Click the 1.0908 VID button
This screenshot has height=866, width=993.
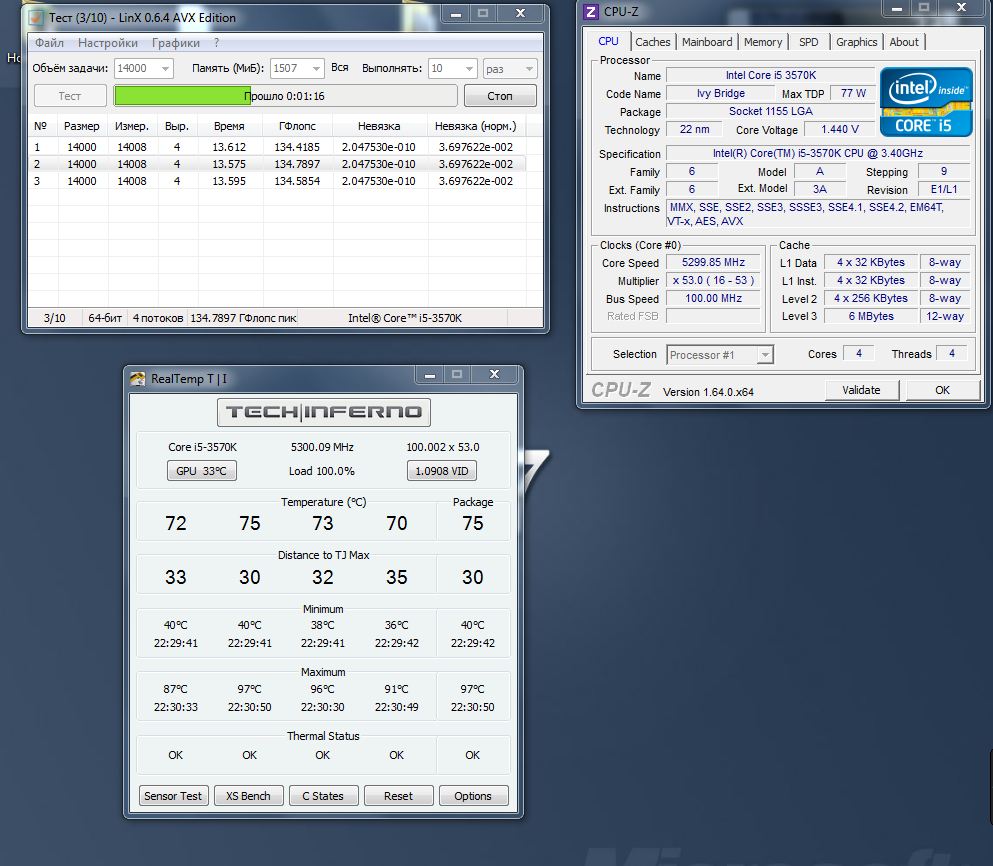pos(442,471)
